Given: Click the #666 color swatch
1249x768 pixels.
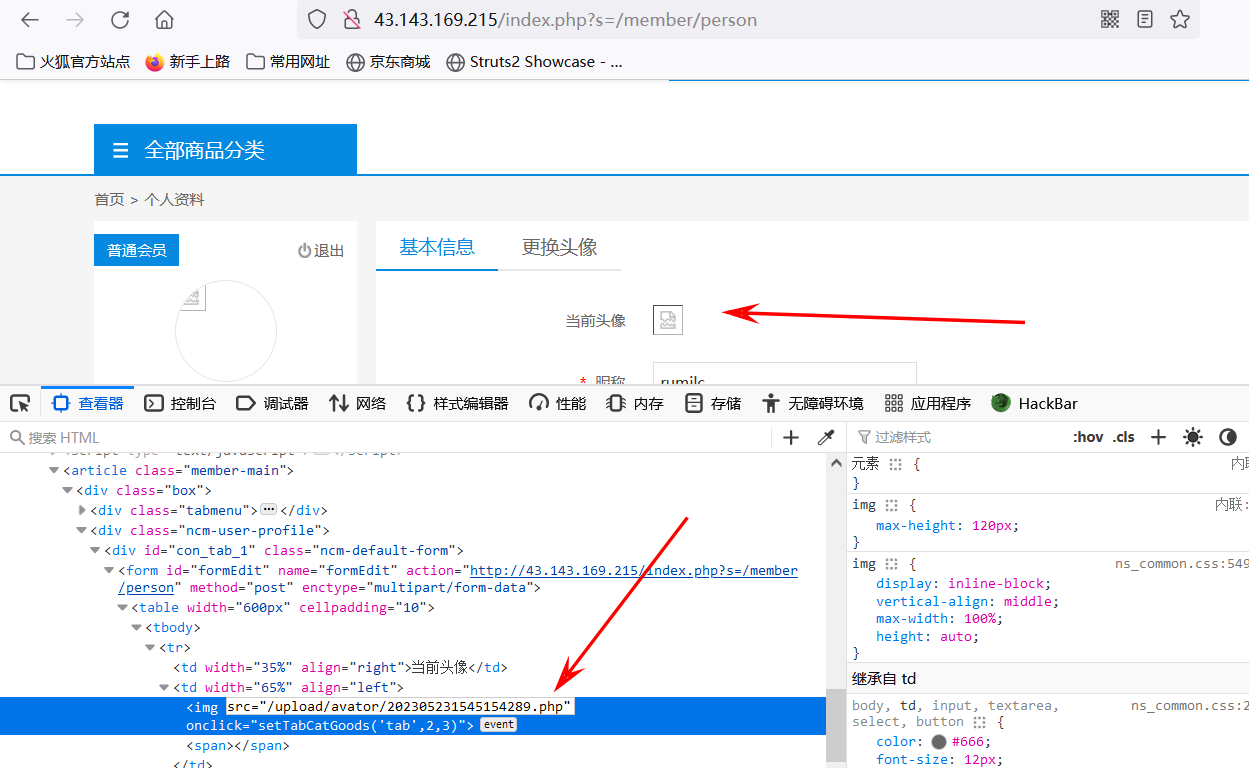Looking at the screenshot, I should [939, 741].
